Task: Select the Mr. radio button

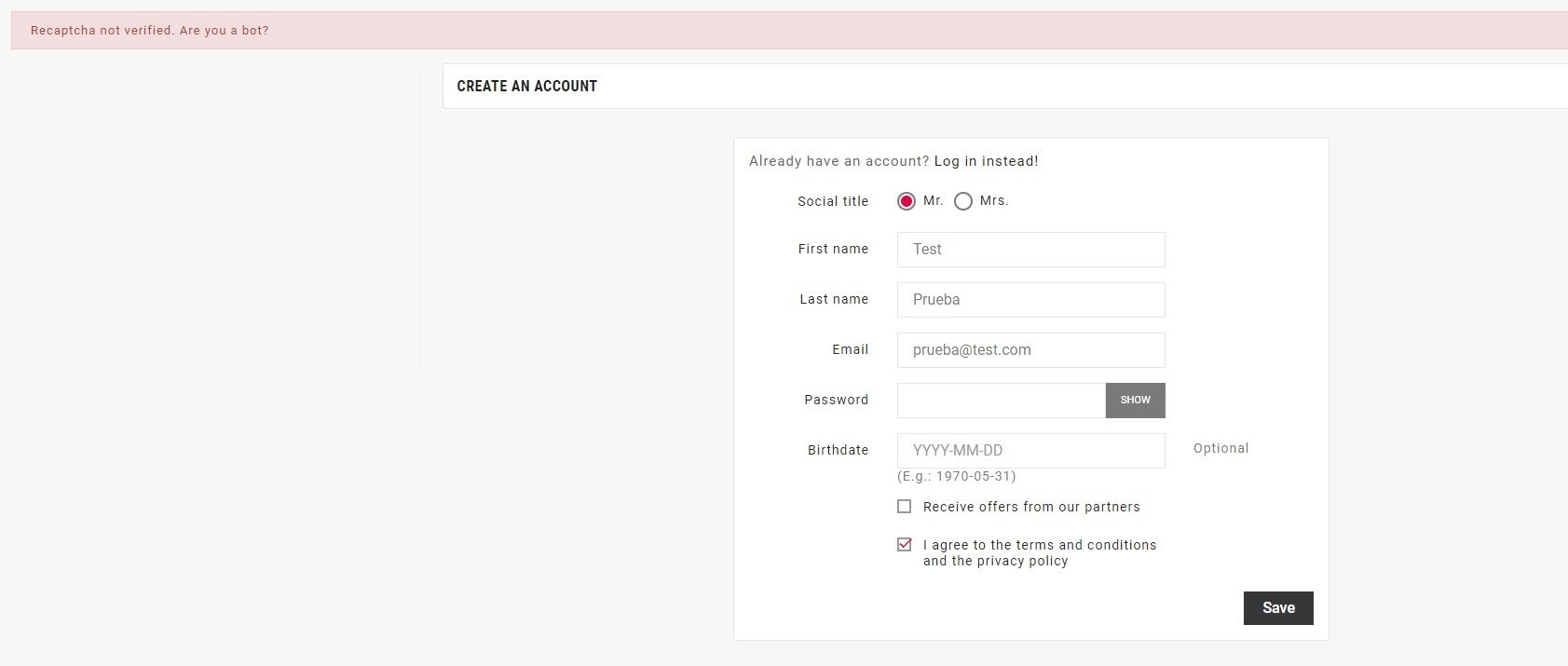Action: point(906,201)
